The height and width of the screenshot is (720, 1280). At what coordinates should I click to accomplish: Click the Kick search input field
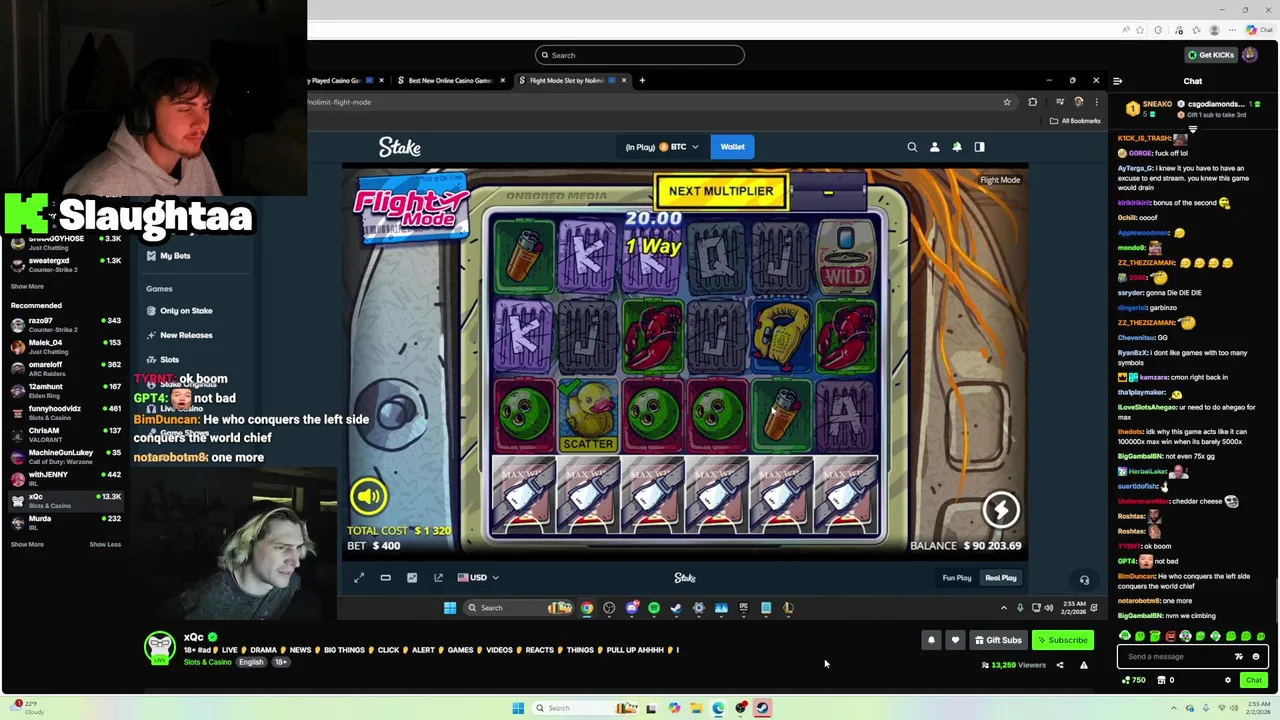(640, 55)
